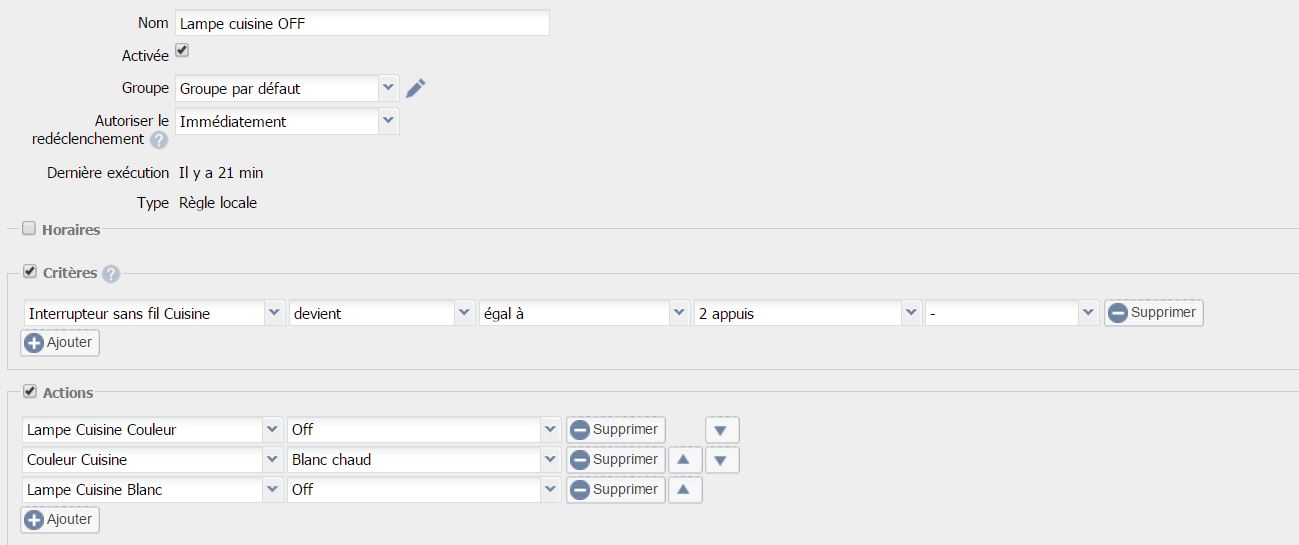The image size is (1299, 545).
Task: Open the Blanc chaud color dropdown
Action: (423, 460)
